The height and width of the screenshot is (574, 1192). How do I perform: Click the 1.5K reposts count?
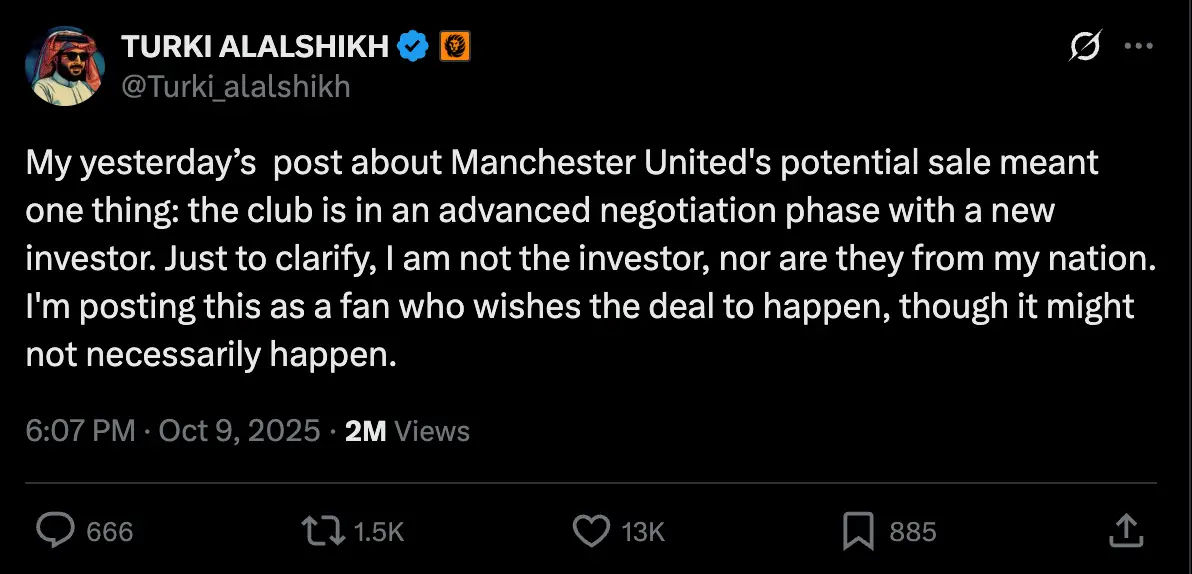(379, 531)
